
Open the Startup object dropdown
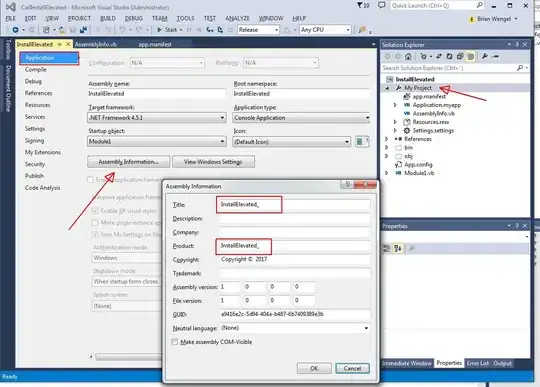click(157, 142)
